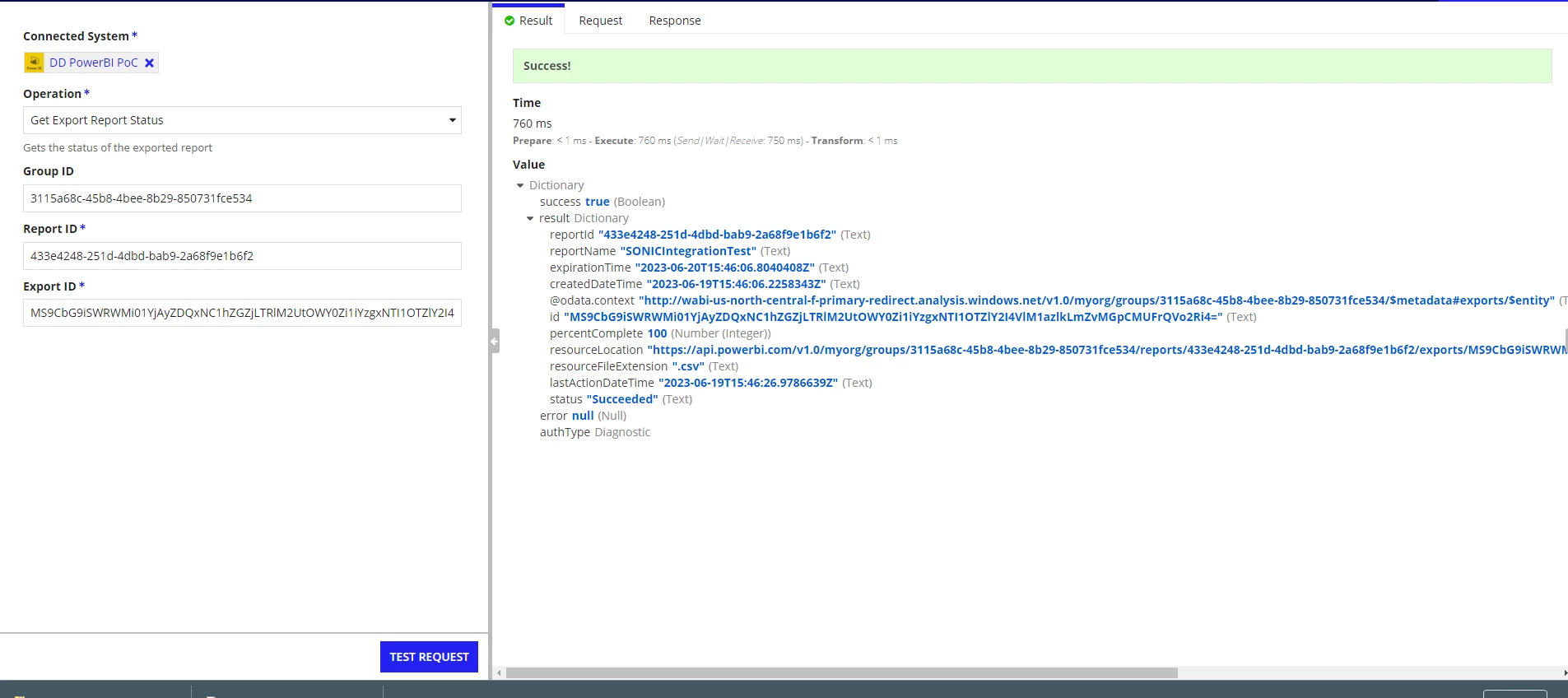Select the reportId value in results

717,235
